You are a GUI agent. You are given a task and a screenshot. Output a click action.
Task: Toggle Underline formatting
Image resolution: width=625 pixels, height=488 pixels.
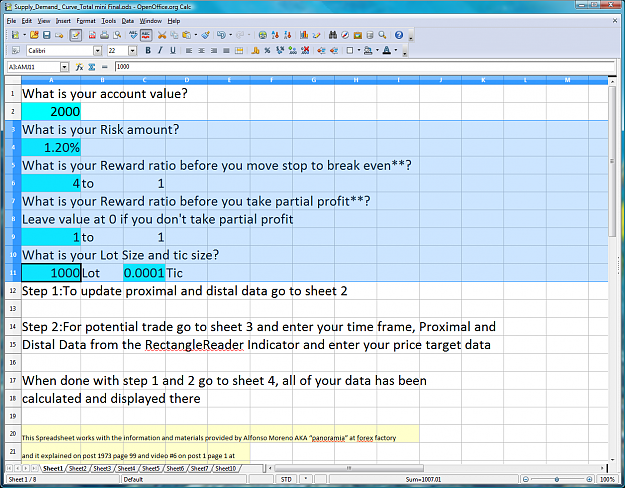[x=173, y=51]
